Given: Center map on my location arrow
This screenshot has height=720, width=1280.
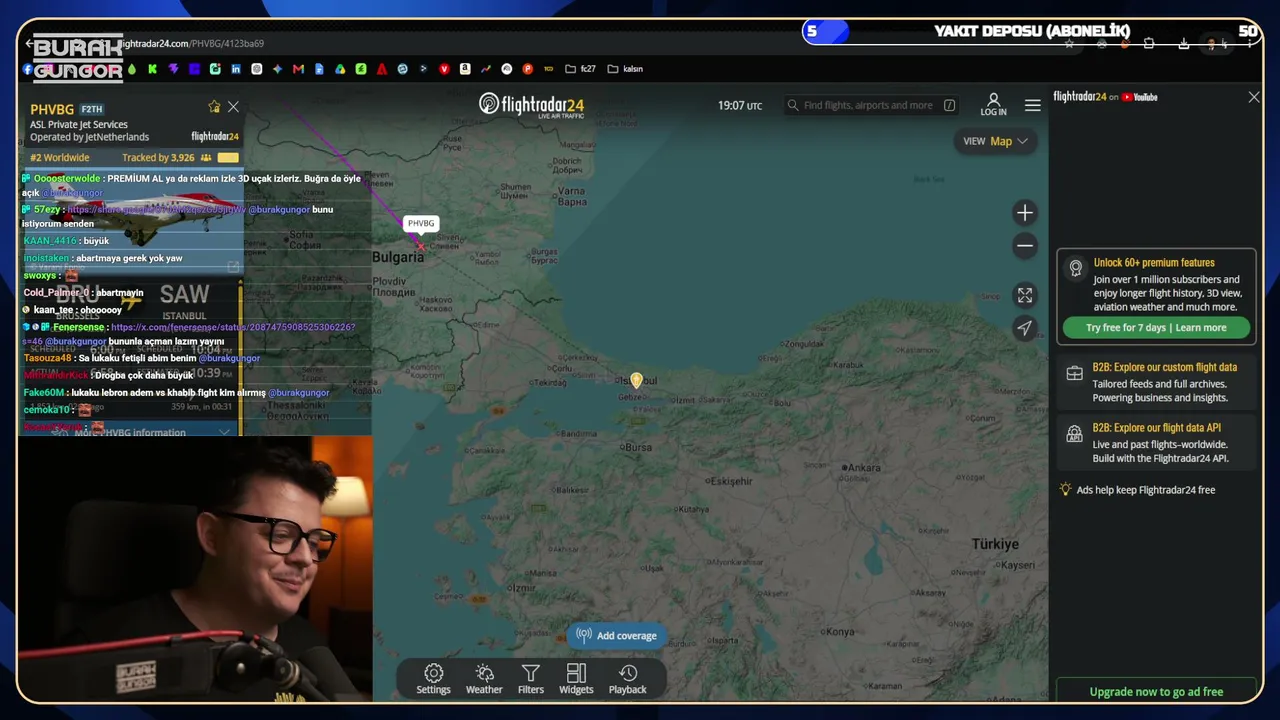Looking at the screenshot, I should point(1025,328).
